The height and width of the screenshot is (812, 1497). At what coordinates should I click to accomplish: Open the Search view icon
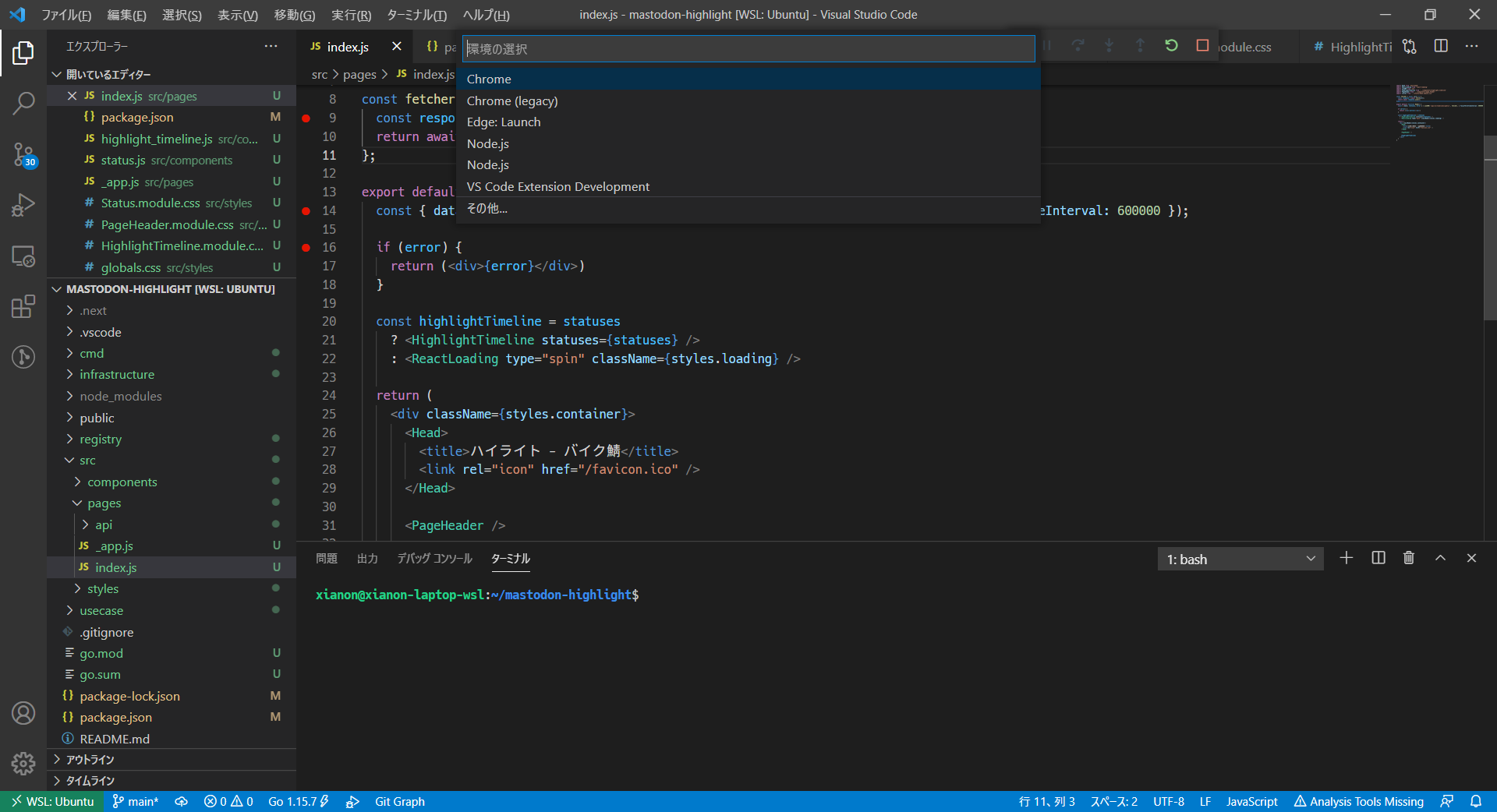[x=23, y=103]
